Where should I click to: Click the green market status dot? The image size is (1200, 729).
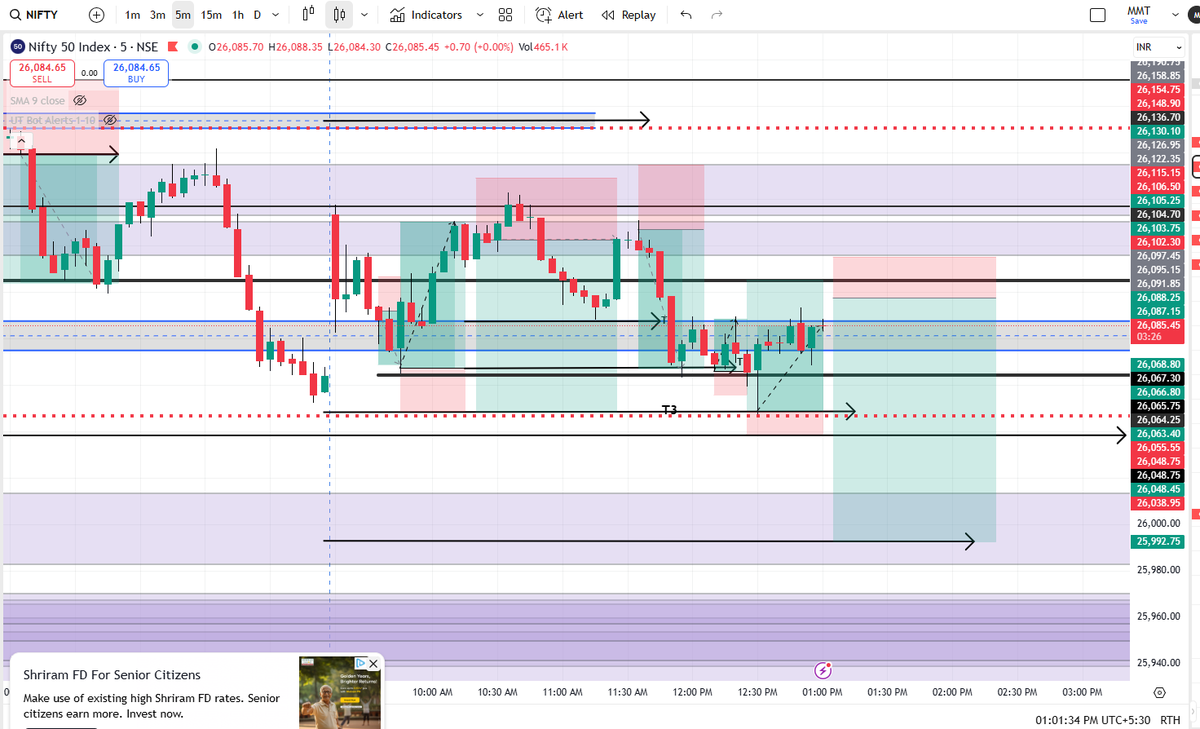(194, 46)
